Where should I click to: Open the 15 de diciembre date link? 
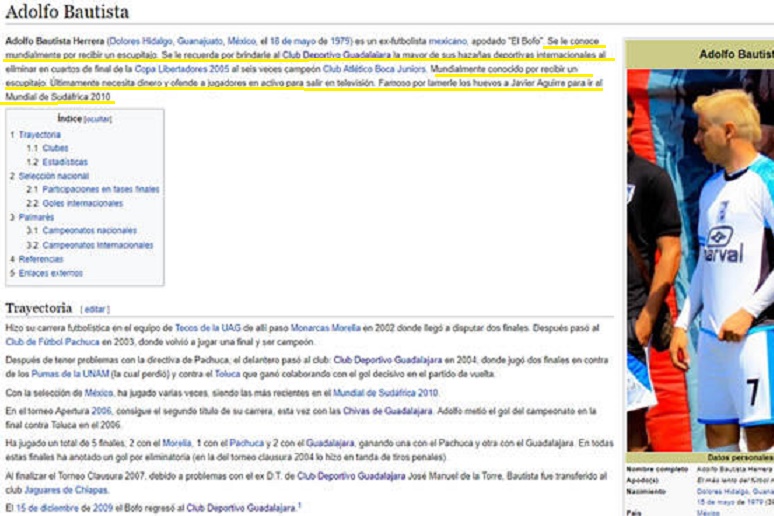click(x=47, y=508)
